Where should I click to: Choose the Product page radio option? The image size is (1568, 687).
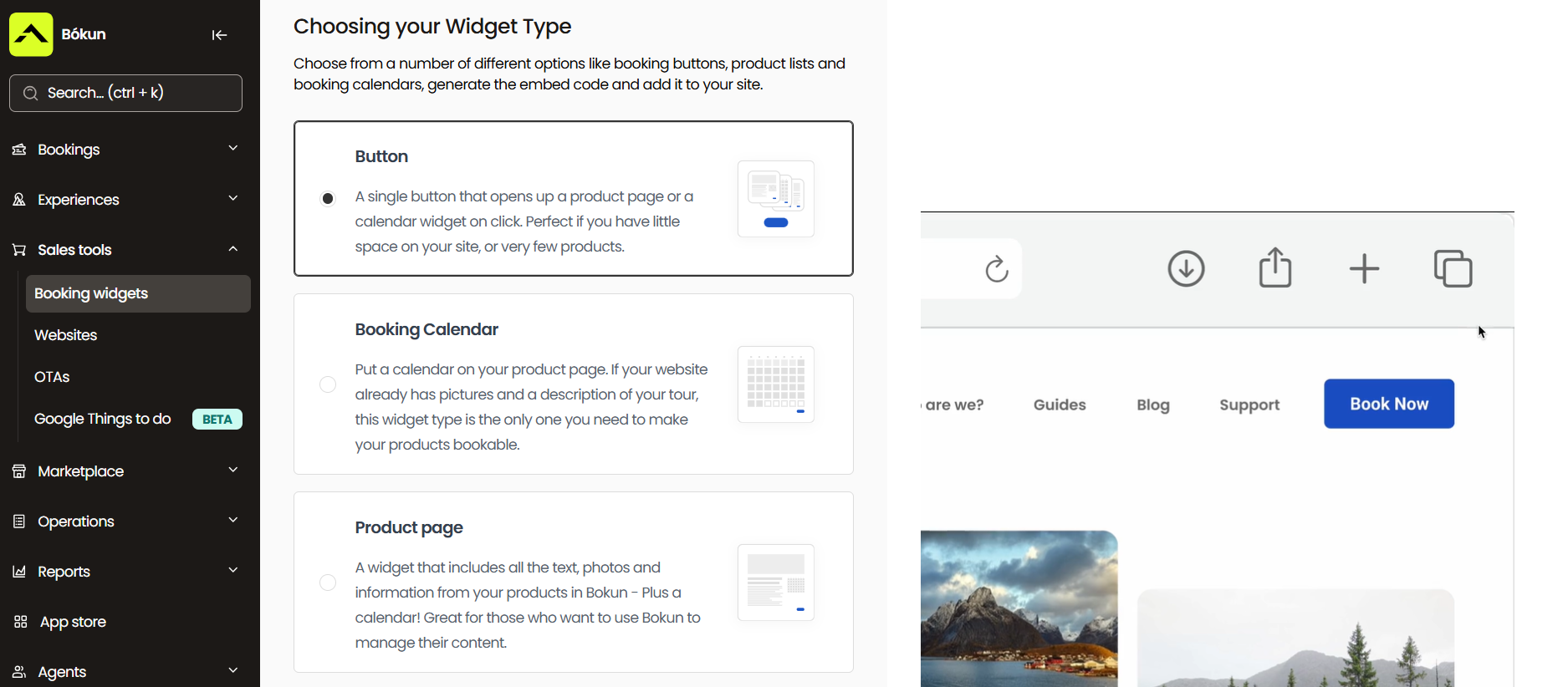[x=328, y=583]
